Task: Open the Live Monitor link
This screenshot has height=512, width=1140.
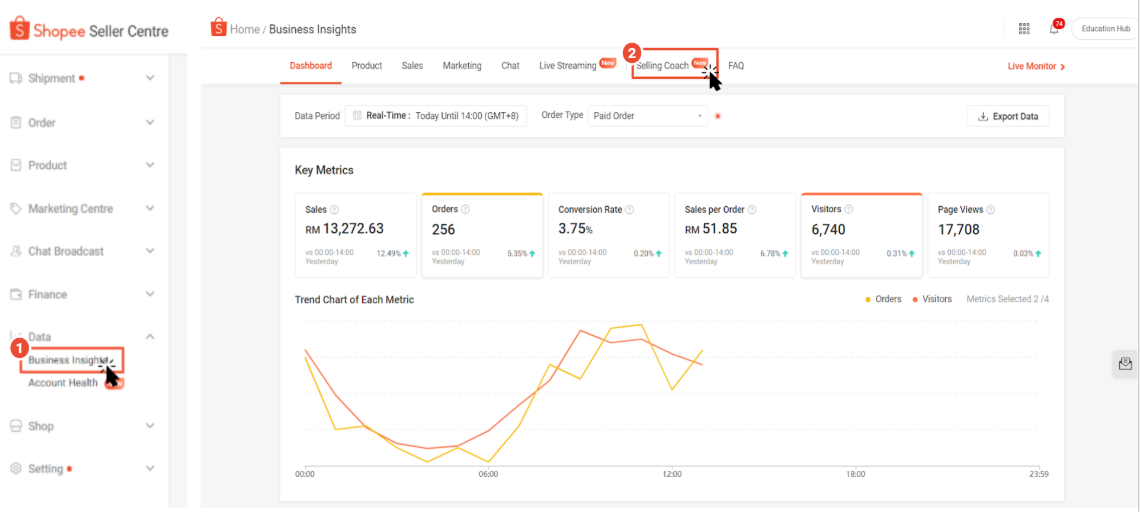Action: coord(1036,66)
